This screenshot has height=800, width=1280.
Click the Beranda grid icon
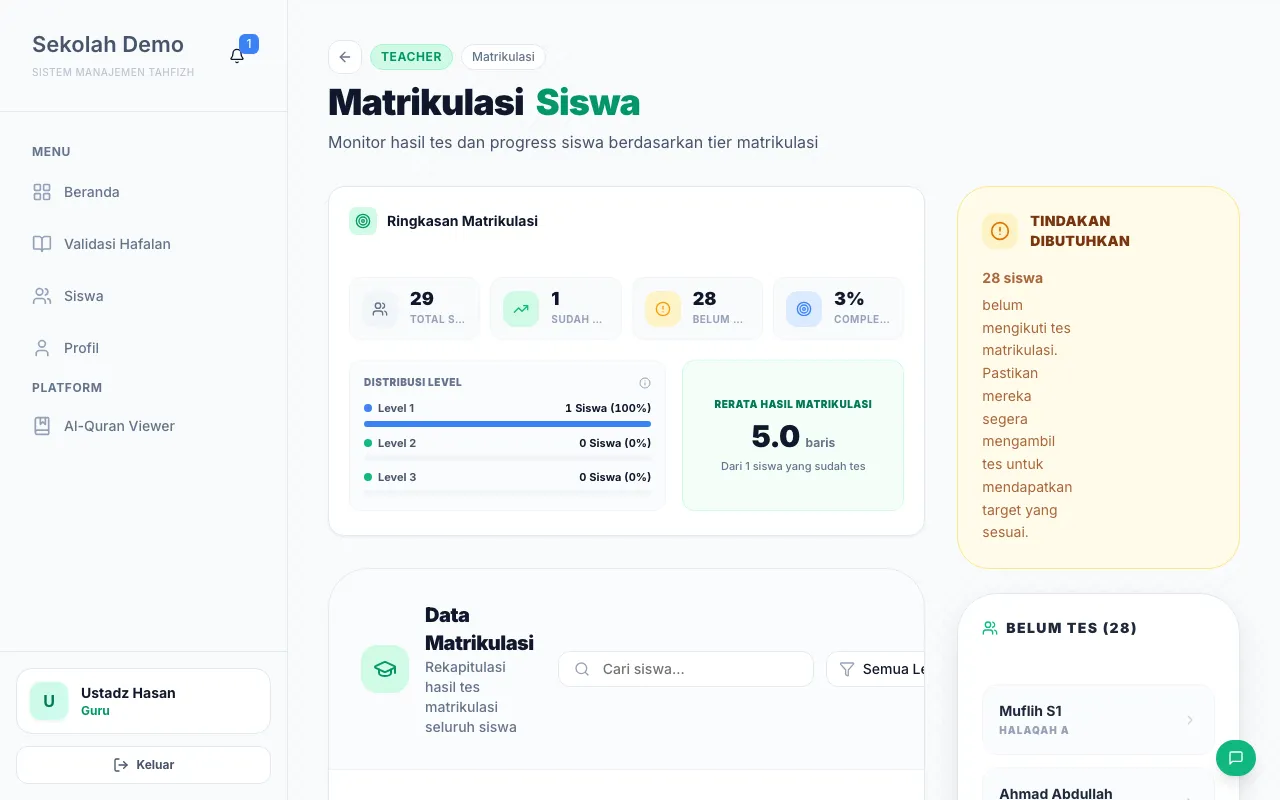[42, 192]
